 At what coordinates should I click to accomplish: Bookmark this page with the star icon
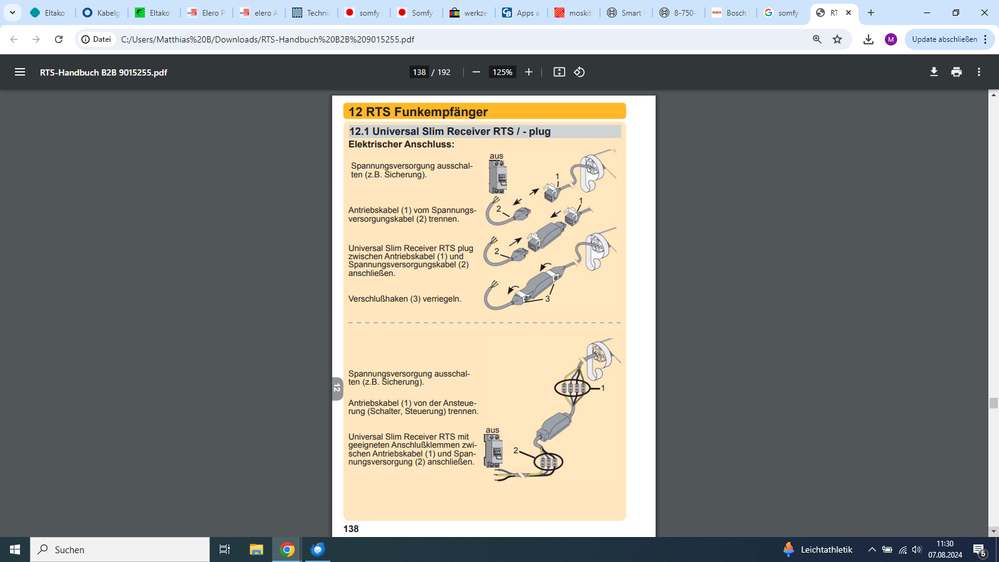pyautogui.click(x=837, y=39)
